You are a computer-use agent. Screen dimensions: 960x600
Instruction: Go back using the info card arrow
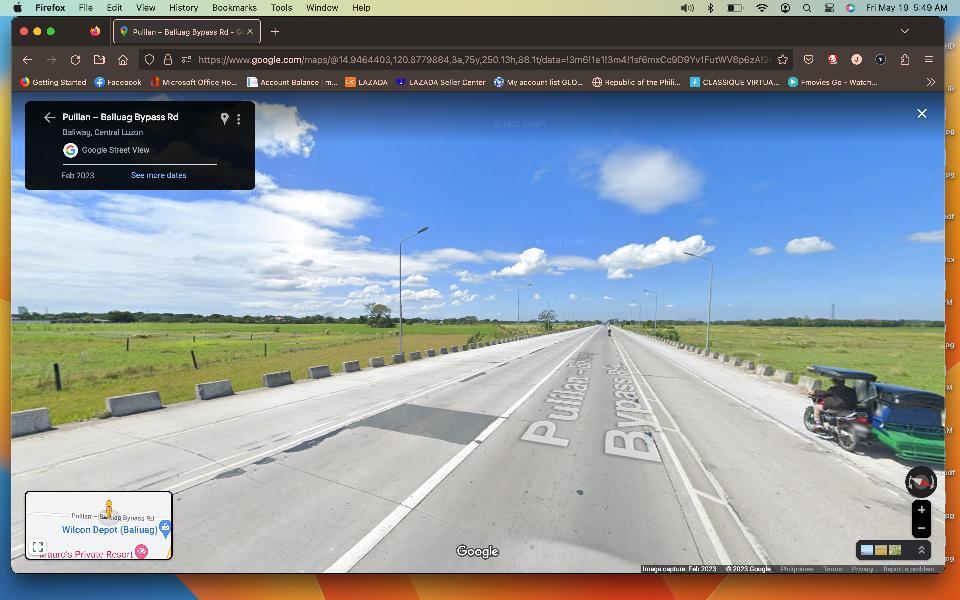(x=48, y=118)
